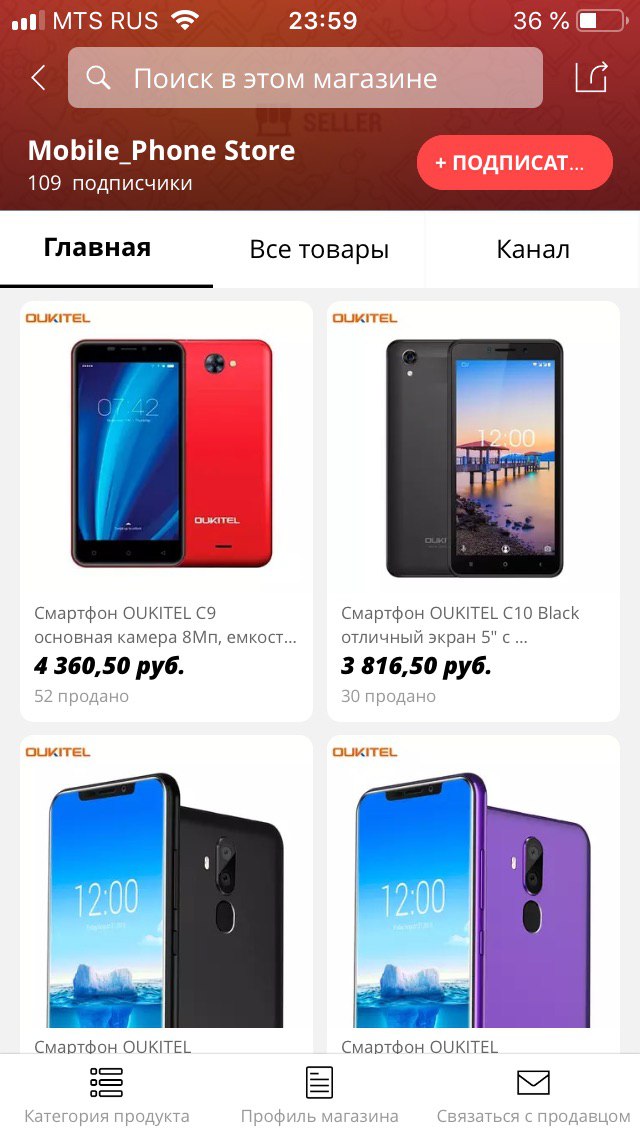Screen dimensions: 640x1136
Task: Focus the Поиск в этом магазине field
Action: click(305, 78)
